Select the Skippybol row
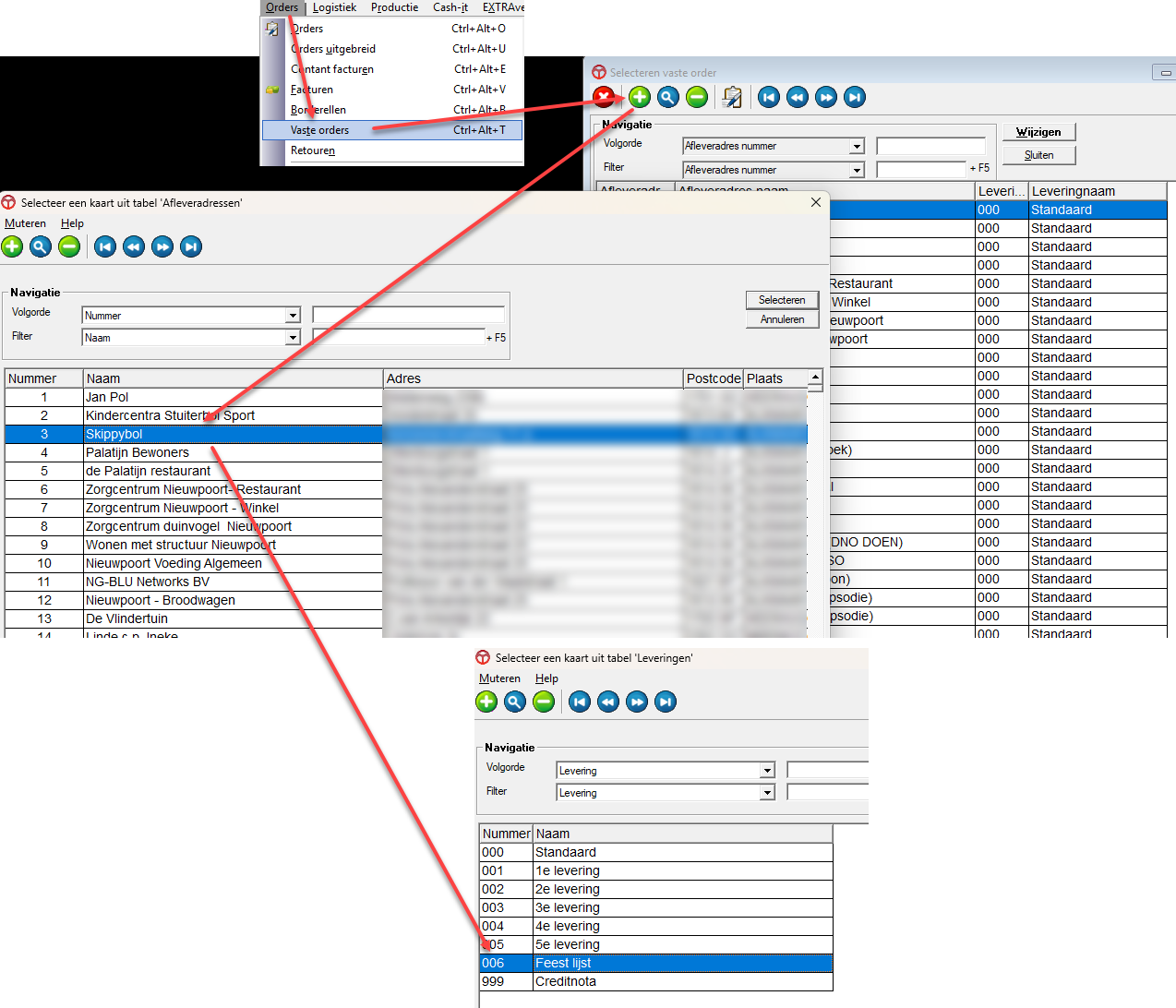 pyautogui.click(x=406, y=434)
